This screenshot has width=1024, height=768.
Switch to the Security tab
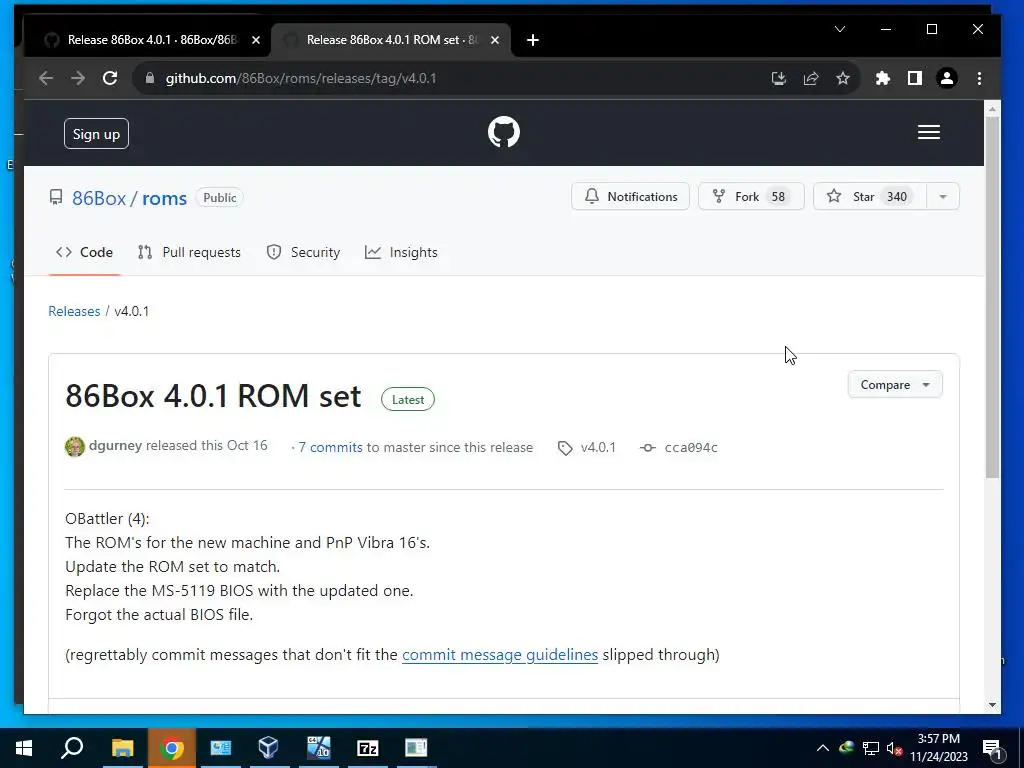point(303,253)
